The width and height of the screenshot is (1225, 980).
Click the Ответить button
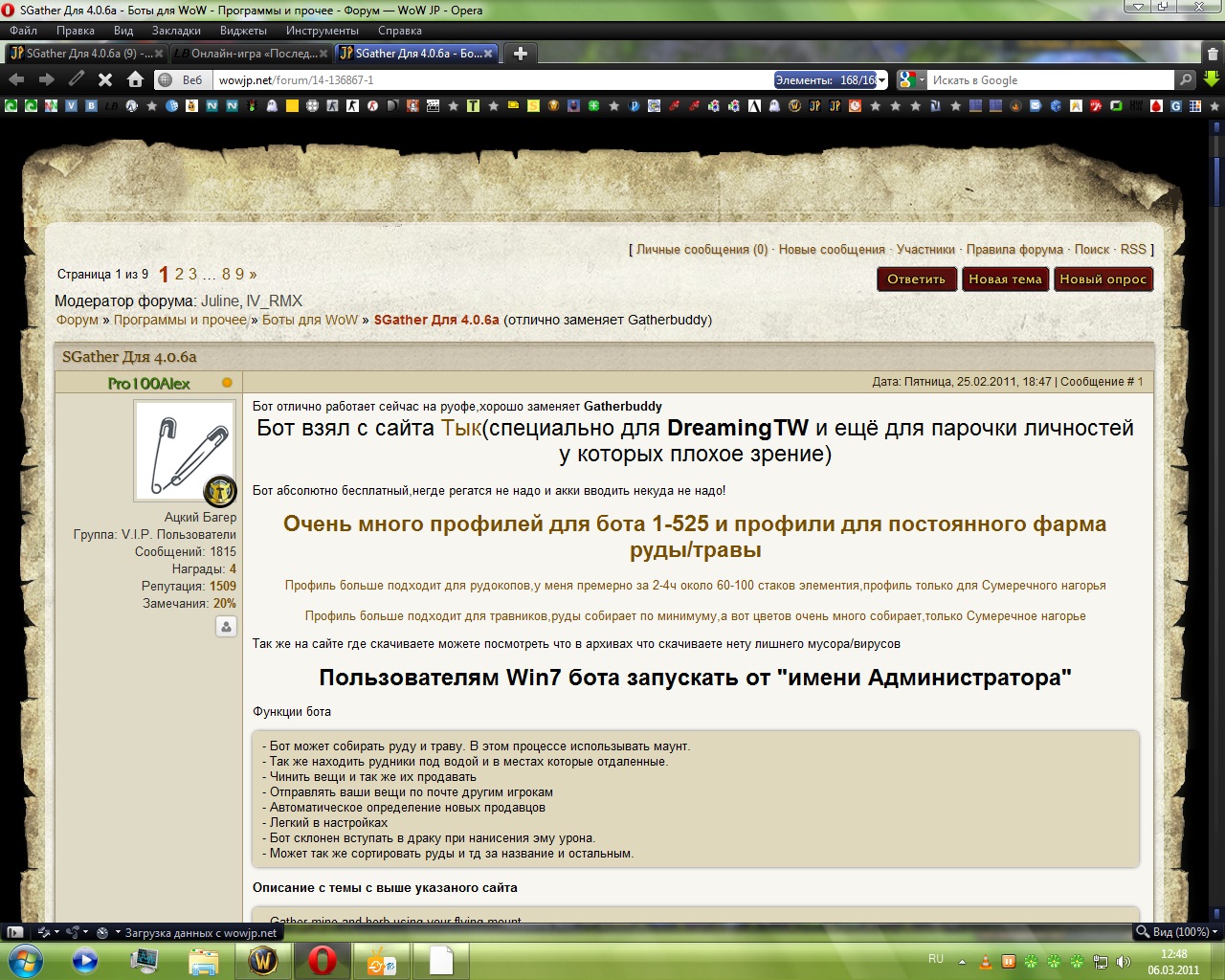coord(917,279)
